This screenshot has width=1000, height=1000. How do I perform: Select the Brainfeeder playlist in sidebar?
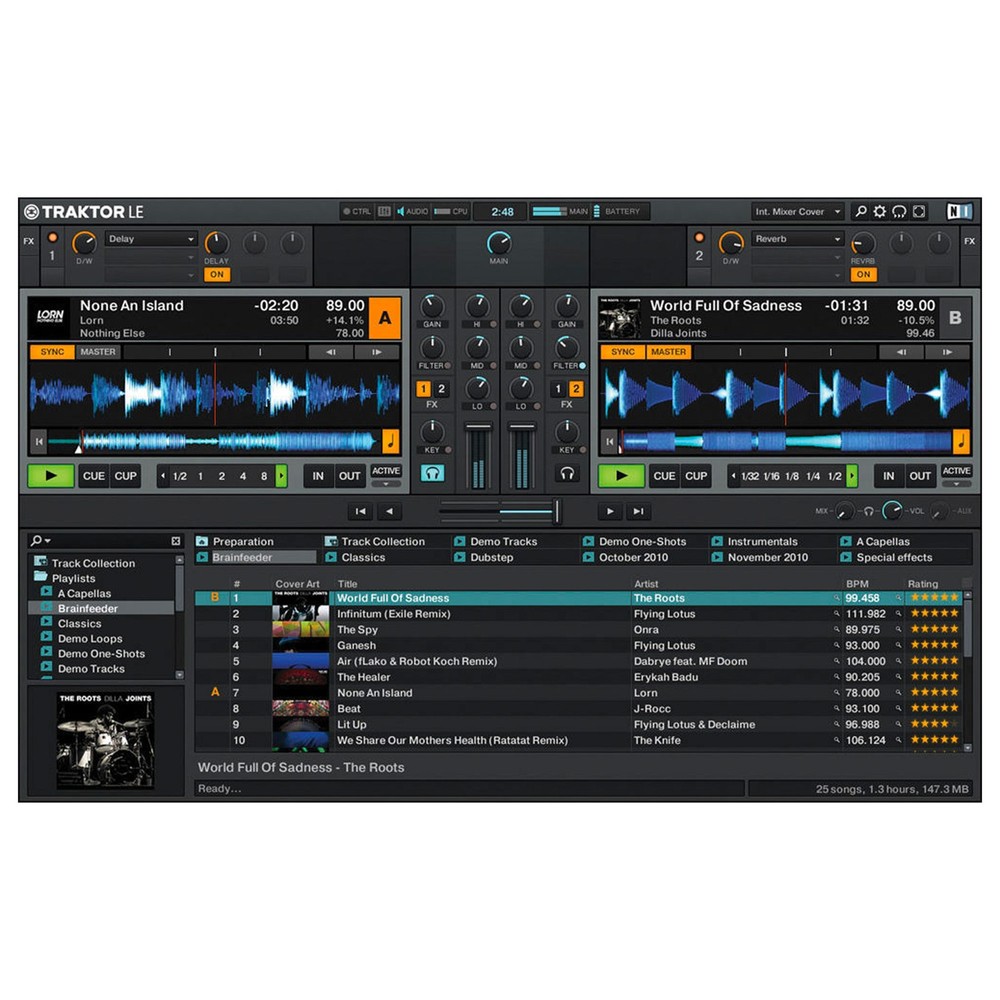[x=87, y=607]
